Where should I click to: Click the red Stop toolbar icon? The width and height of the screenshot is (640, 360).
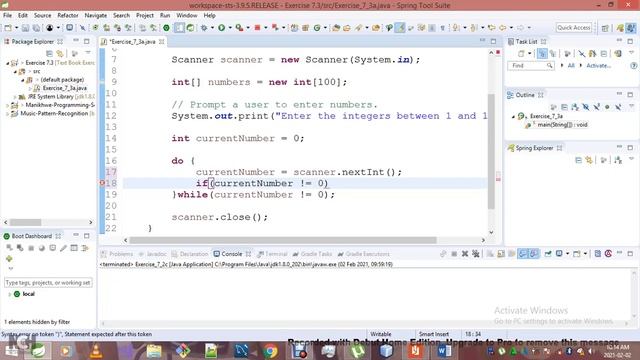(x=257, y=28)
